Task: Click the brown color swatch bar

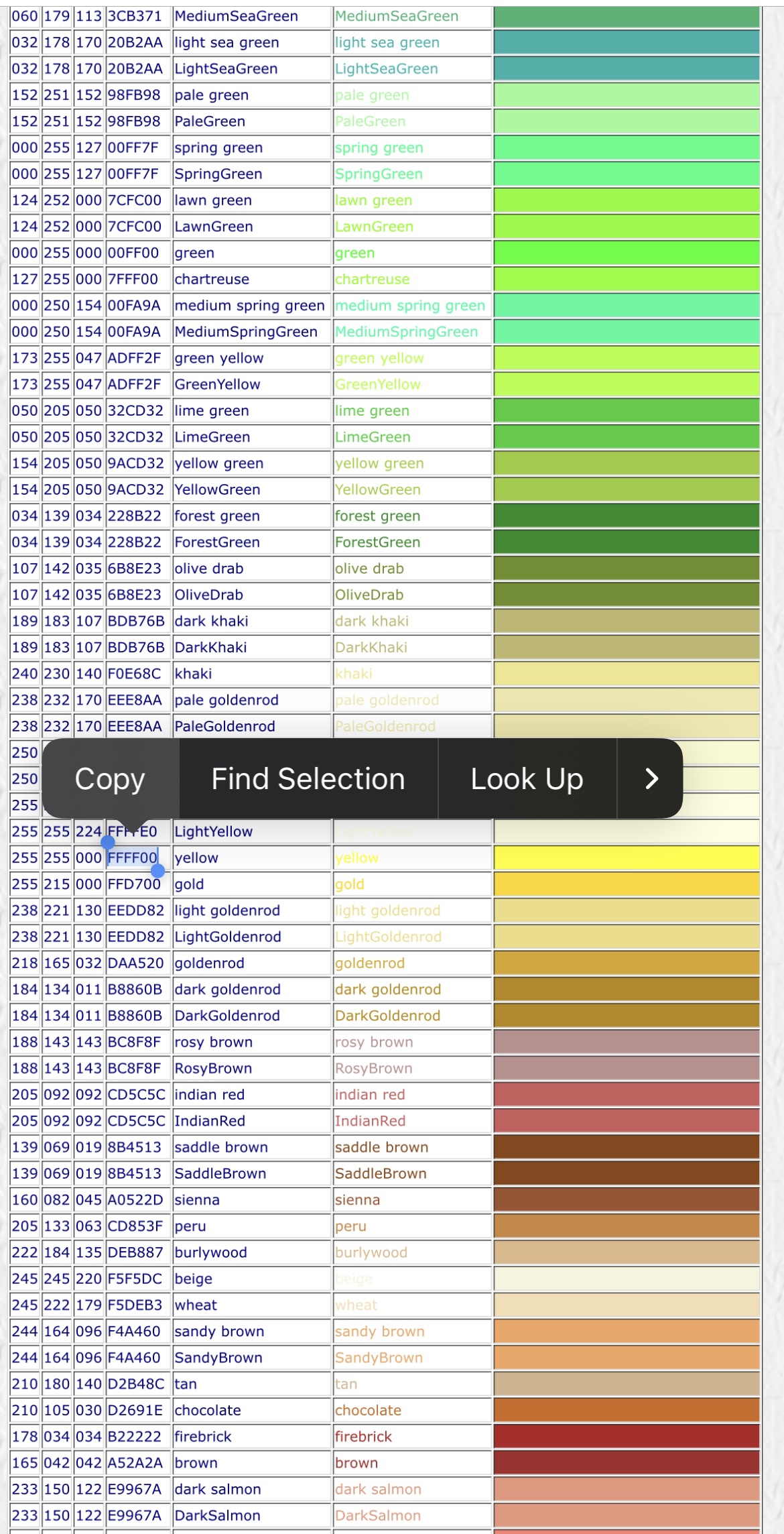Action: (627, 1462)
